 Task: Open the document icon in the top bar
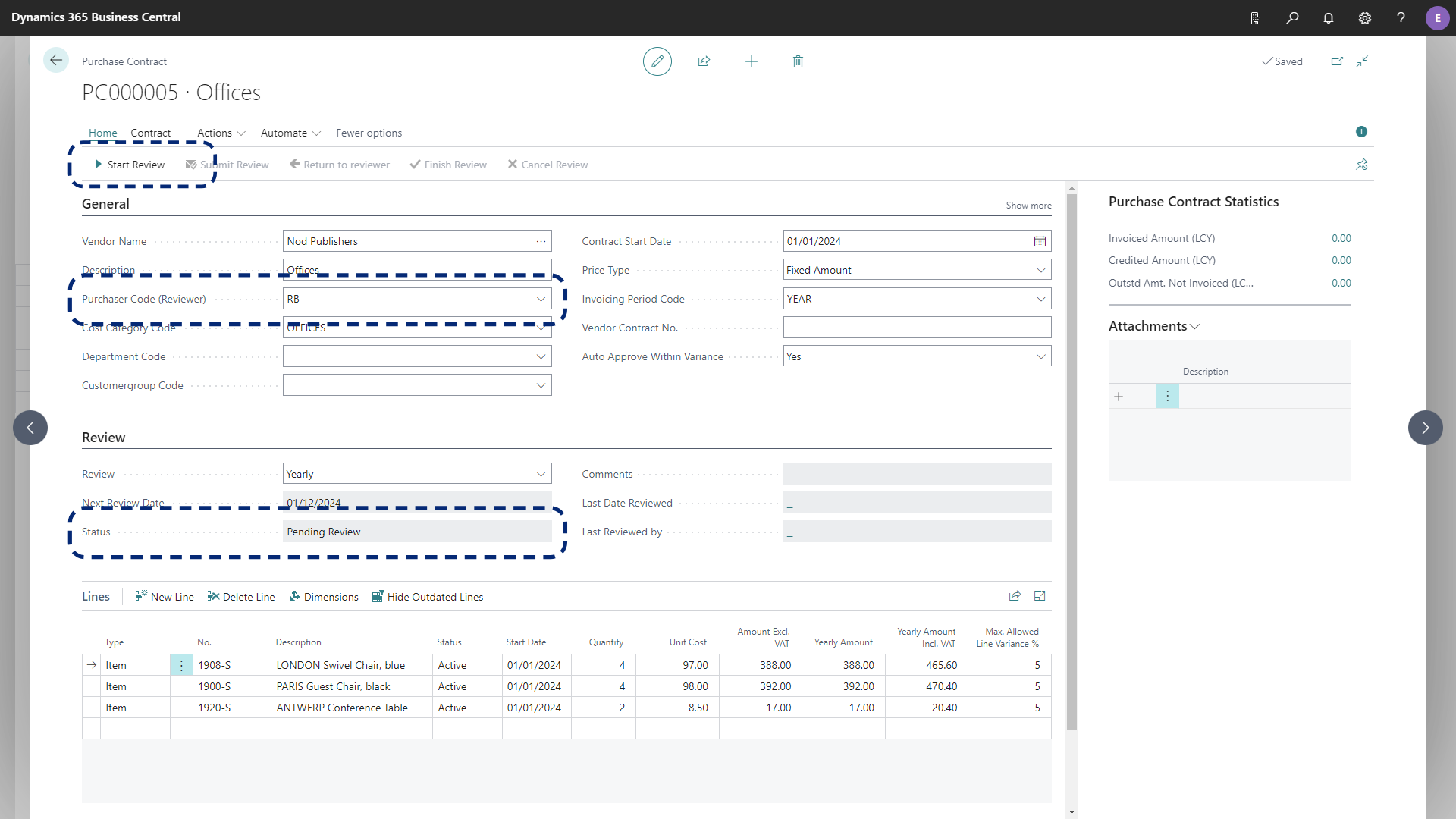pos(1256,18)
